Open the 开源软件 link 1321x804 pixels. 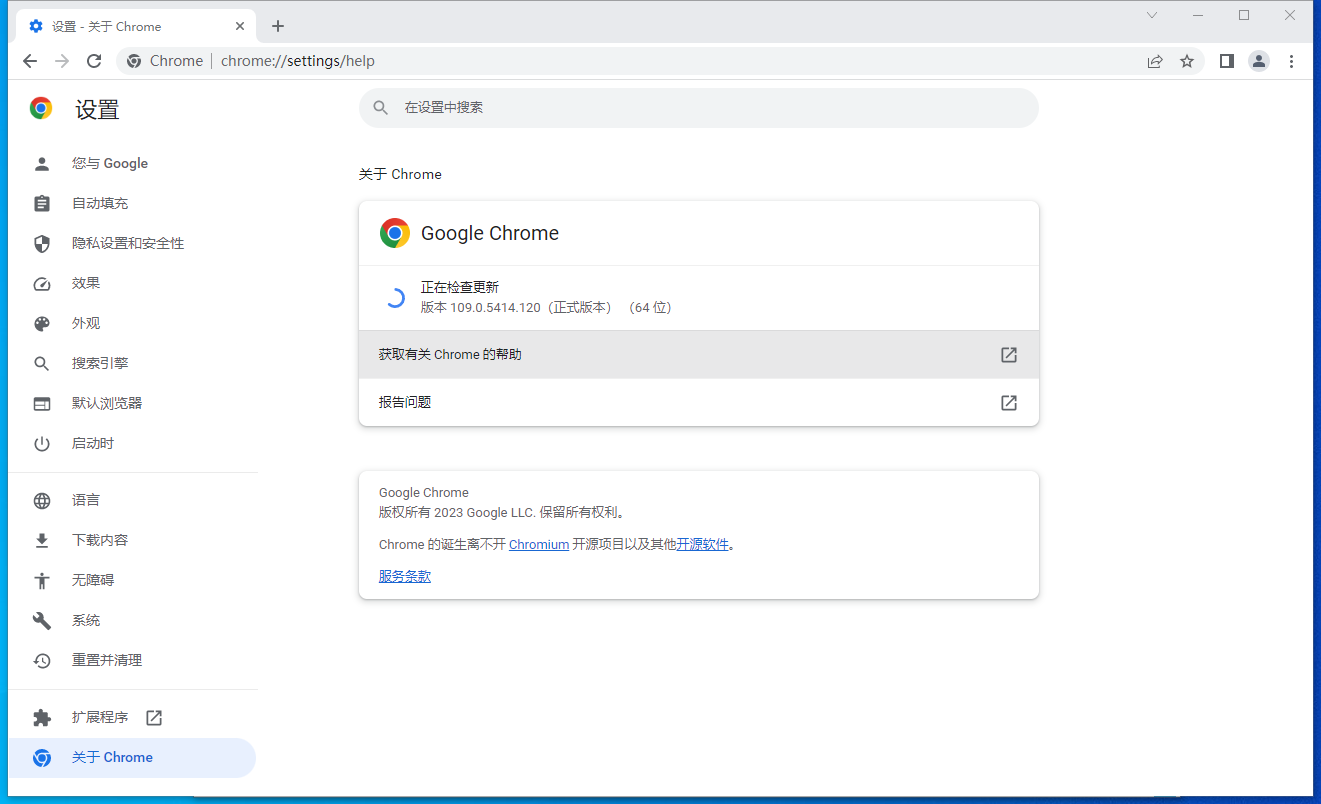[x=703, y=544]
